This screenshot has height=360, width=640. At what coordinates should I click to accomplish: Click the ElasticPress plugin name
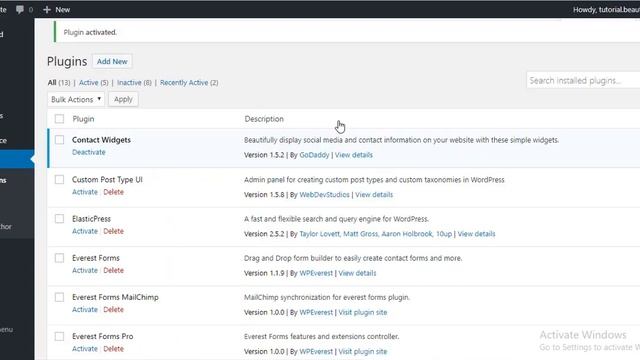91,219
